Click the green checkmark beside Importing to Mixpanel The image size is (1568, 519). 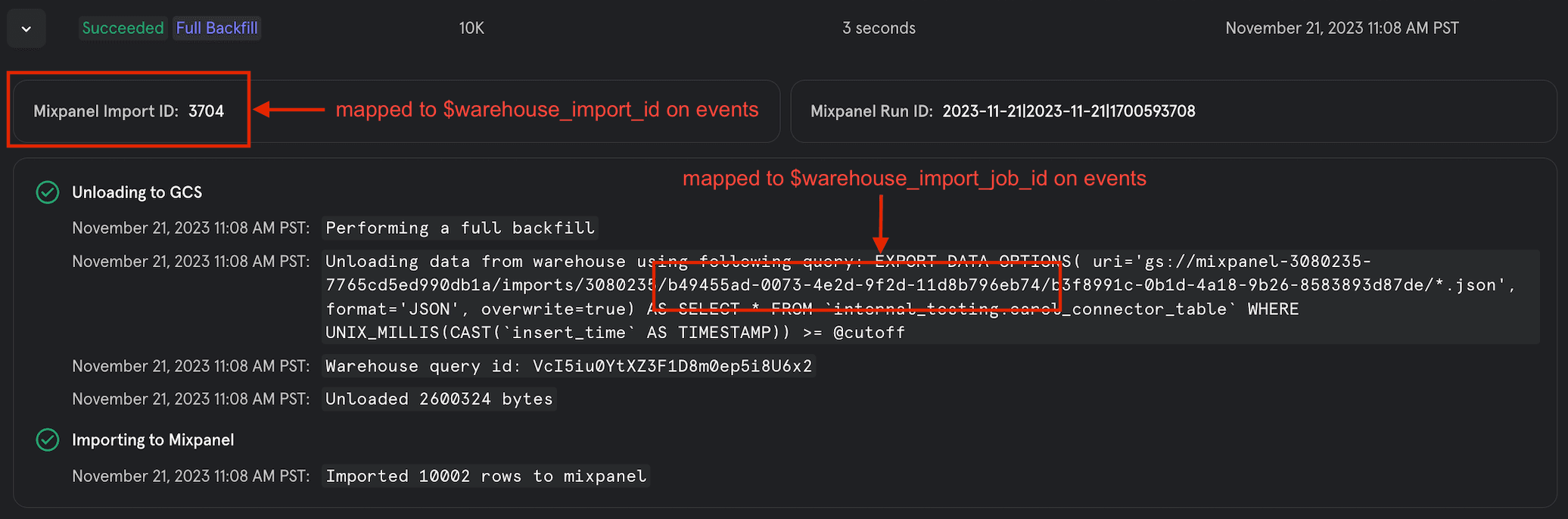coord(48,440)
